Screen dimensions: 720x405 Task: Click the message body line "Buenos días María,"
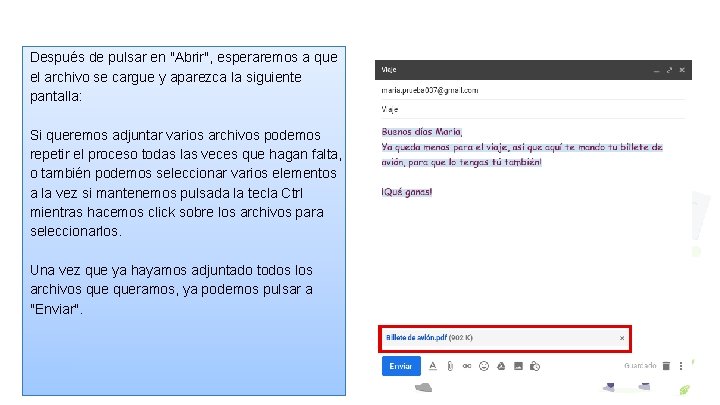(x=422, y=132)
